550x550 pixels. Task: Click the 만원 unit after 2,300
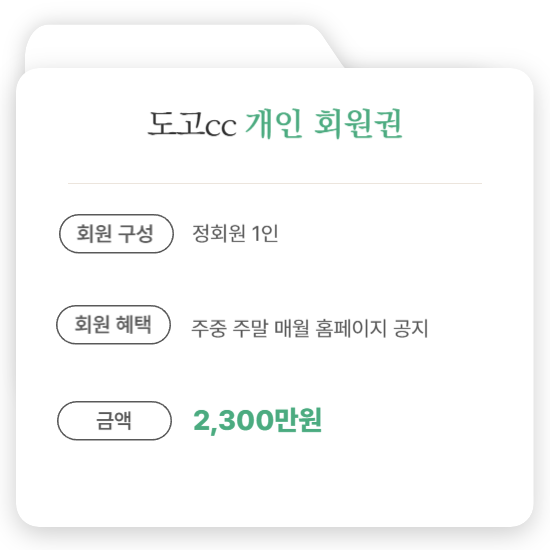(297, 420)
